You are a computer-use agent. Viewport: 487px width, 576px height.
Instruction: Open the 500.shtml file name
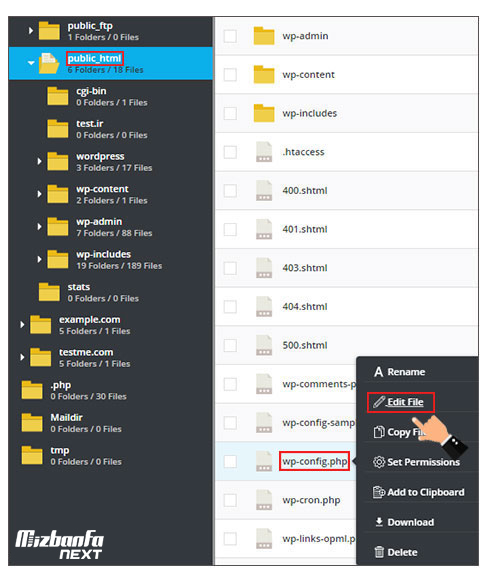tap(305, 345)
